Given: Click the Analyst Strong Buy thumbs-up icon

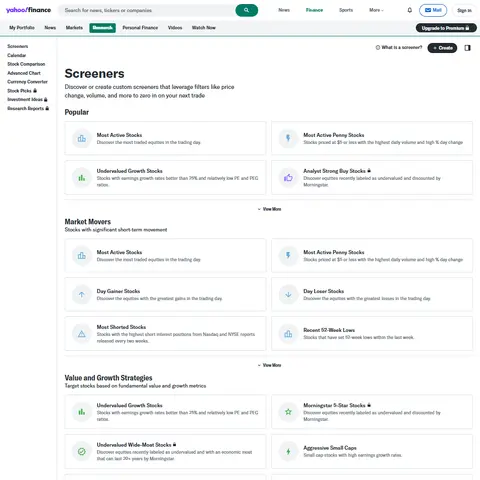Looking at the screenshot, I should (288, 178).
